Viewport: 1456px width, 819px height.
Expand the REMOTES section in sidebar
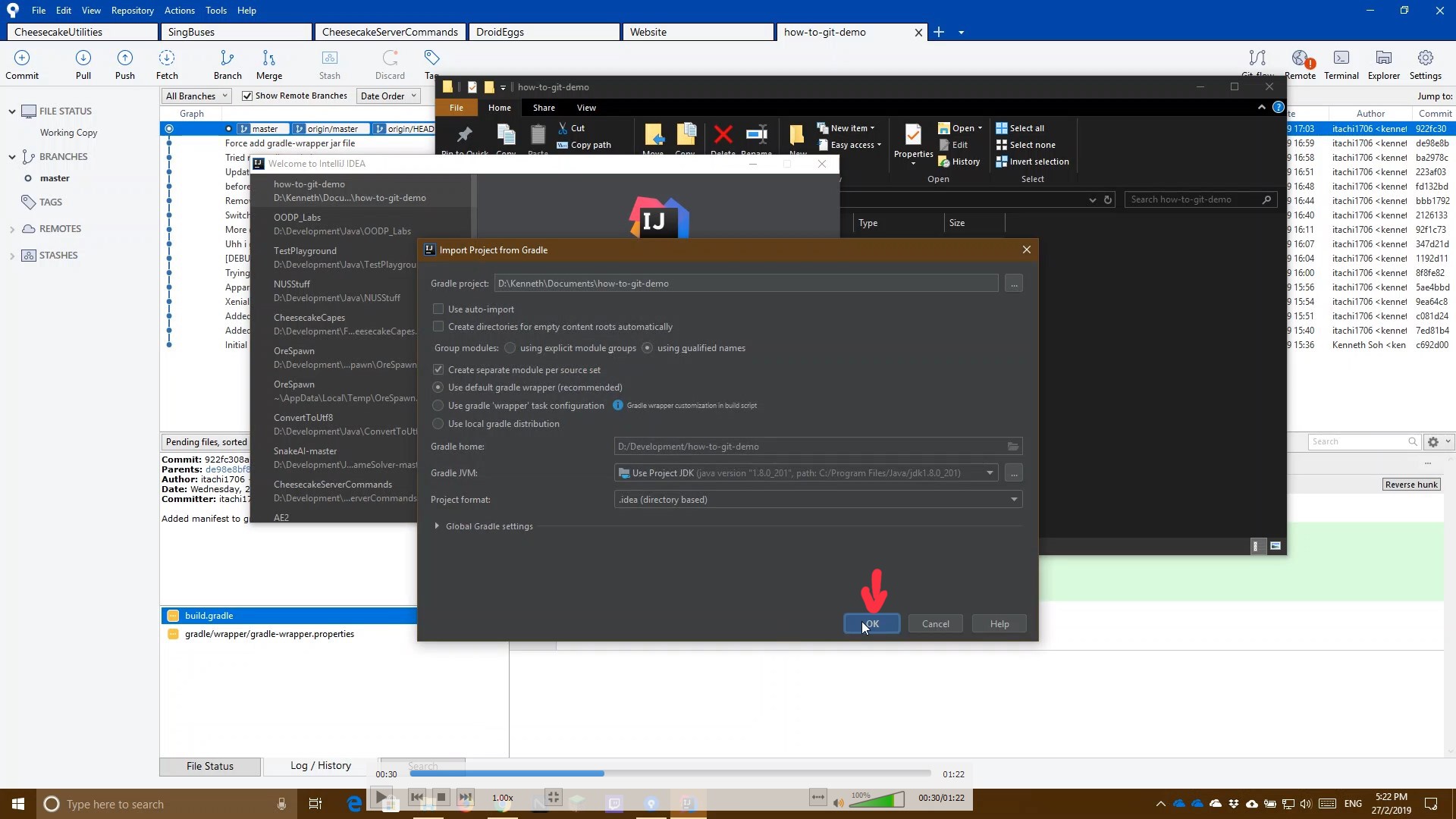coord(12,229)
